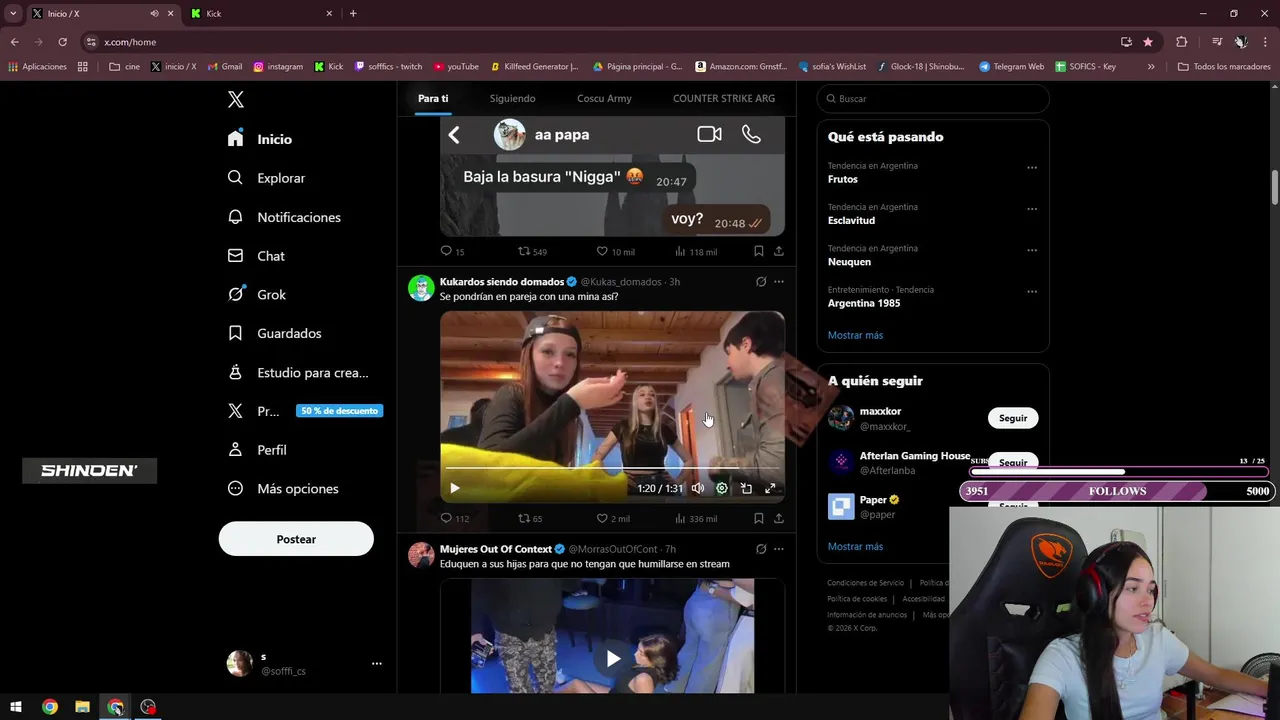1280x720 pixels.
Task: Open Frutos trend options dots
Action: [1032, 168]
